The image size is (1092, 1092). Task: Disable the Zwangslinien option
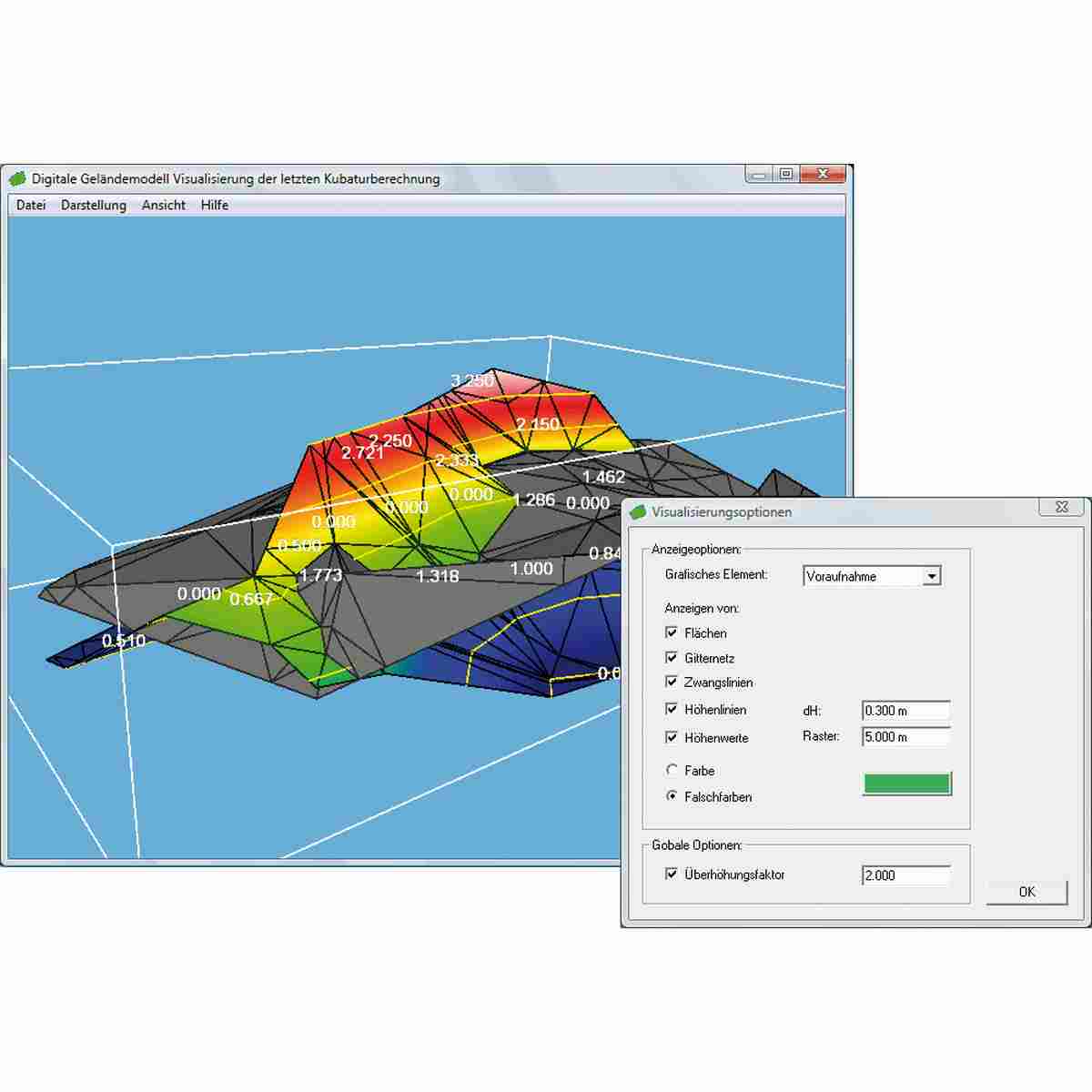[672, 682]
